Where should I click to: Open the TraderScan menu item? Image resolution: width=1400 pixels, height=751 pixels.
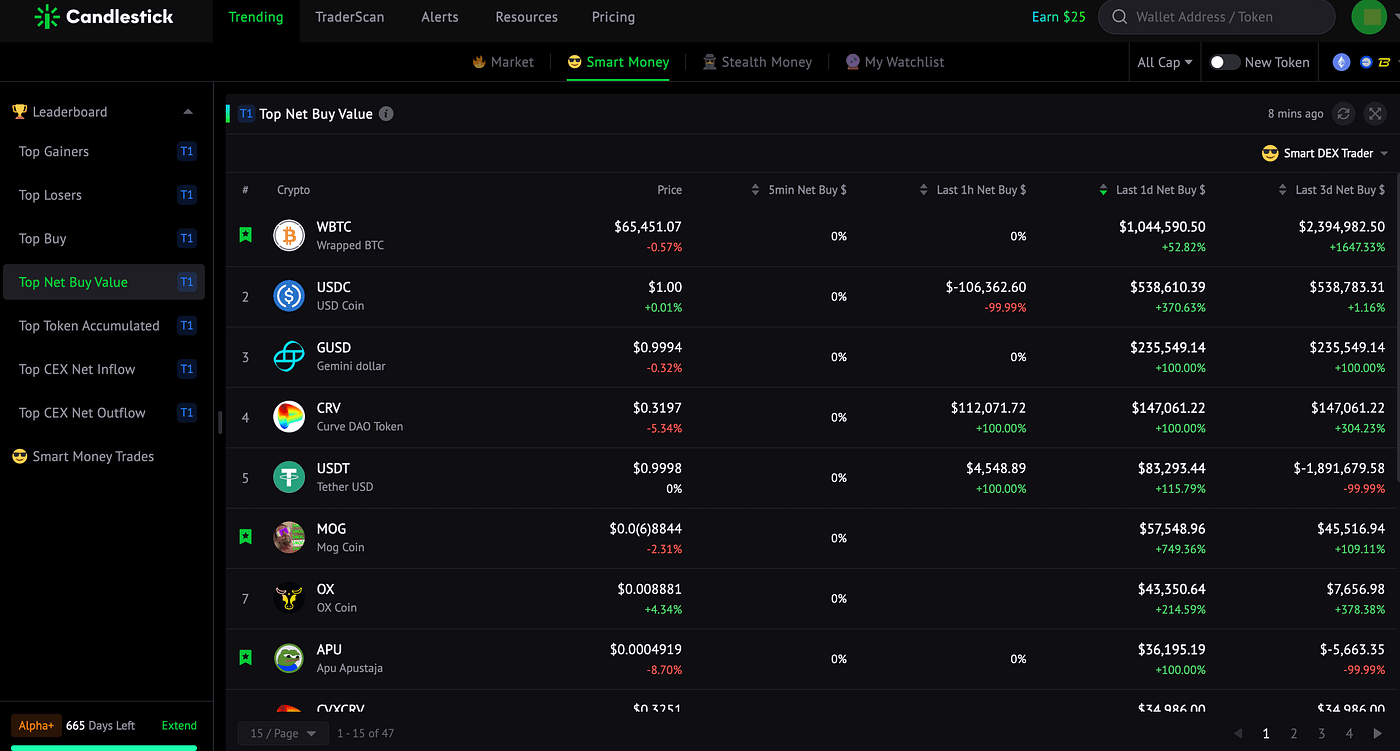coord(349,17)
